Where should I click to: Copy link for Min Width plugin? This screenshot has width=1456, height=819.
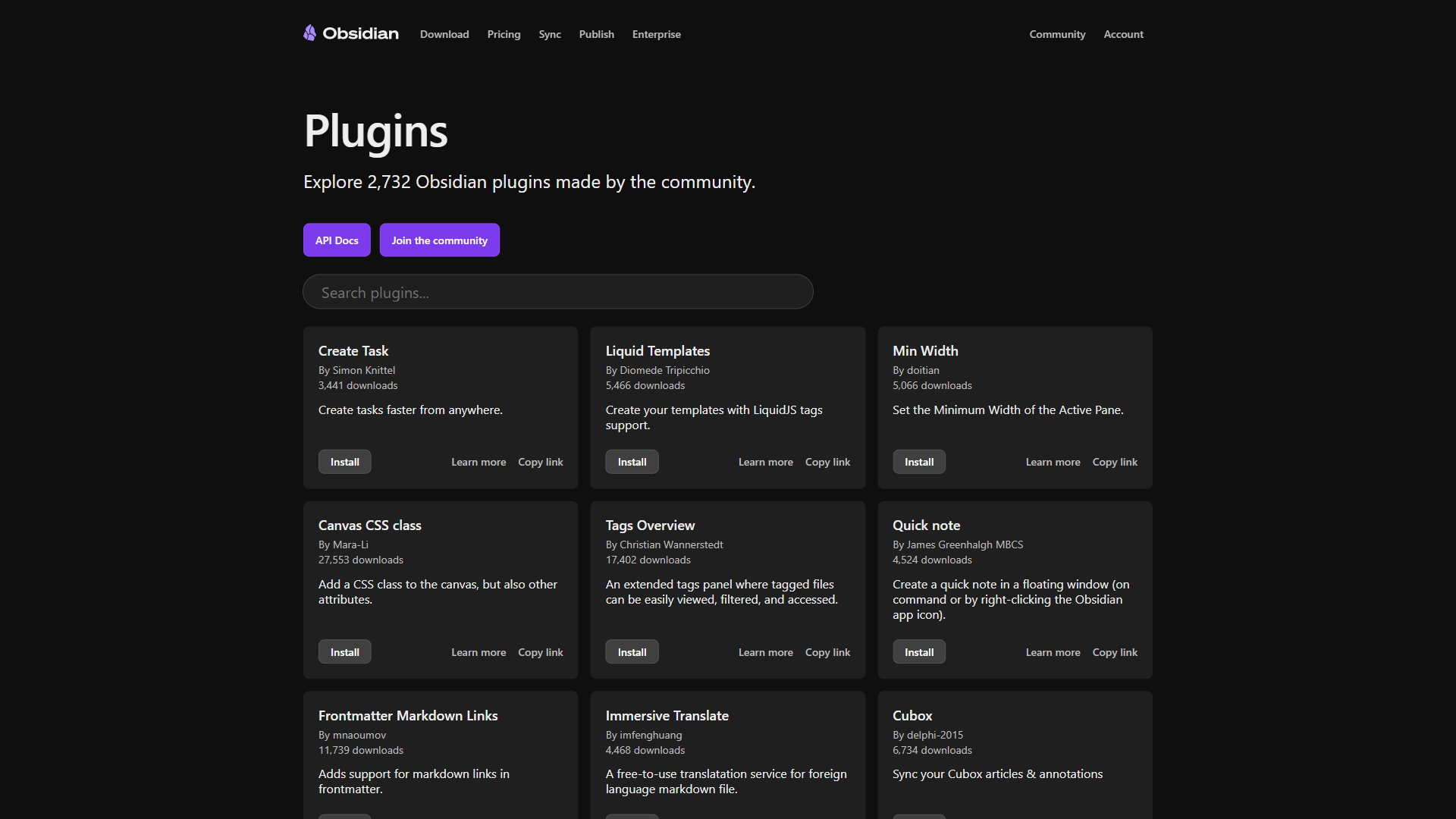click(1115, 462)
